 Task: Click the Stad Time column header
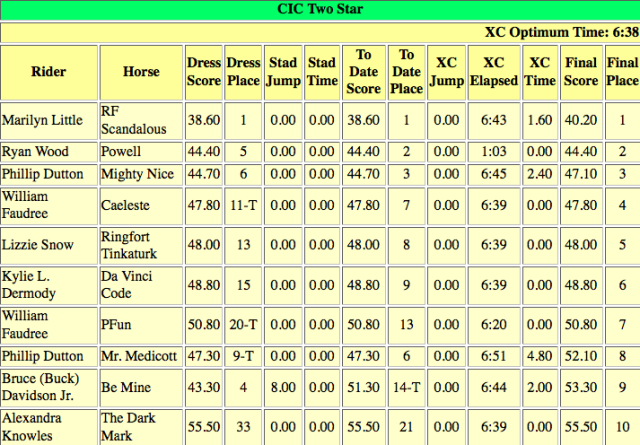coord(322,72)
